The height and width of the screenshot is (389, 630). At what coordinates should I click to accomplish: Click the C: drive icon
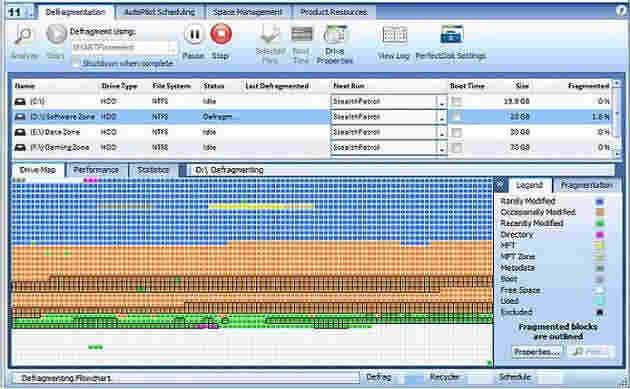pos(20,102)
